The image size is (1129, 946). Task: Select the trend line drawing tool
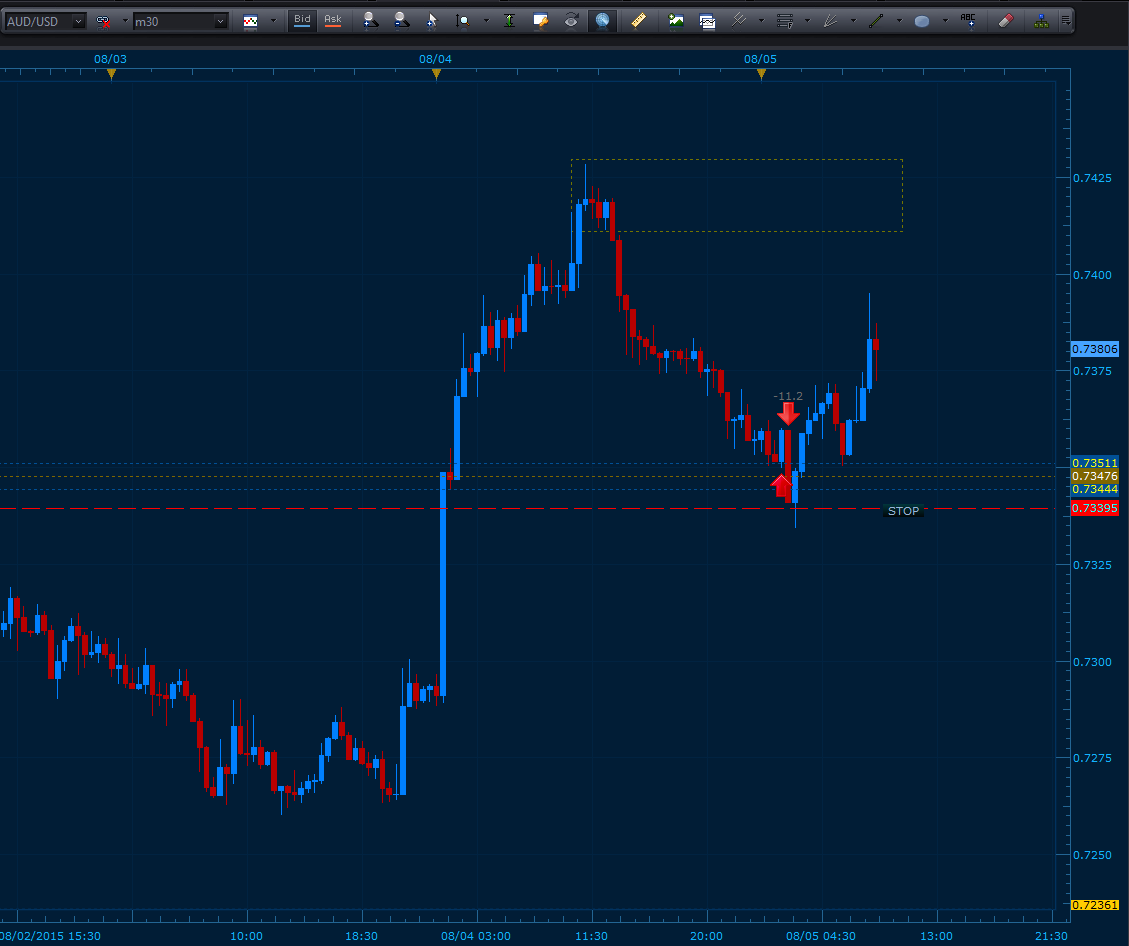click(876, 20)
